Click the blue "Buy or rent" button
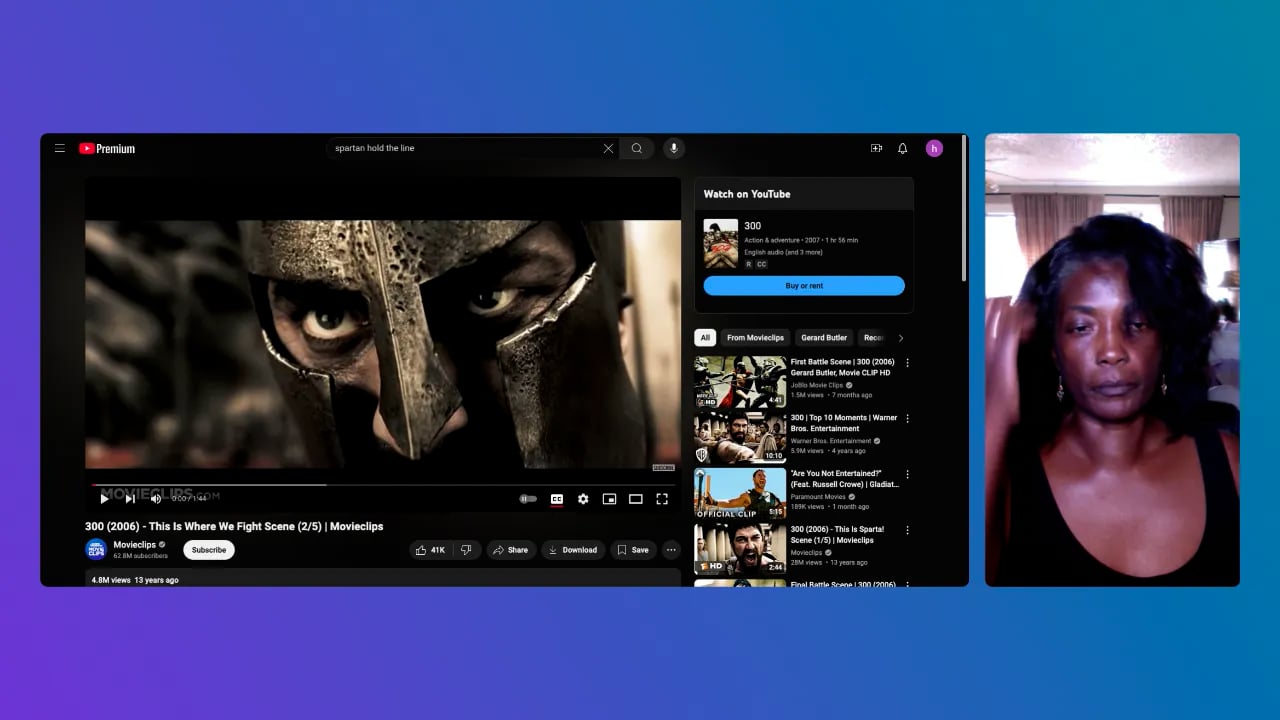Image resolution: width=1280 pixels, height=720 pixels. click(x=804, y=286)
